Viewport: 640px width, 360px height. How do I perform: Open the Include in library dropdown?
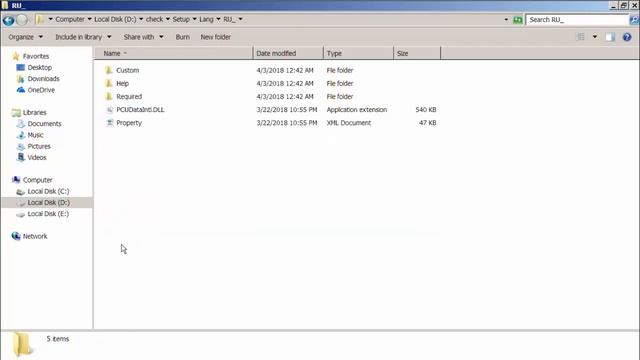(83, 37)
